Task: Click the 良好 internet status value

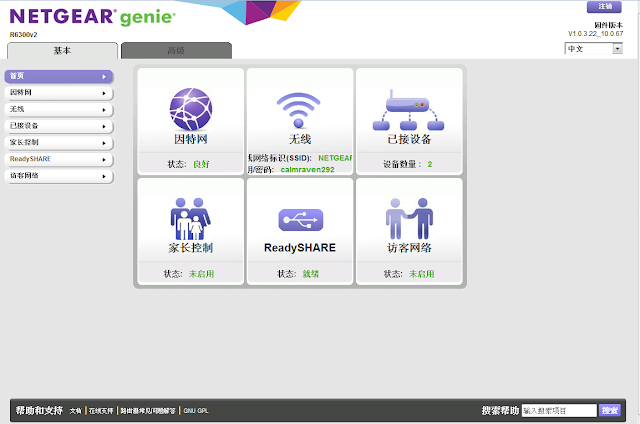Action: coord(201,164)
